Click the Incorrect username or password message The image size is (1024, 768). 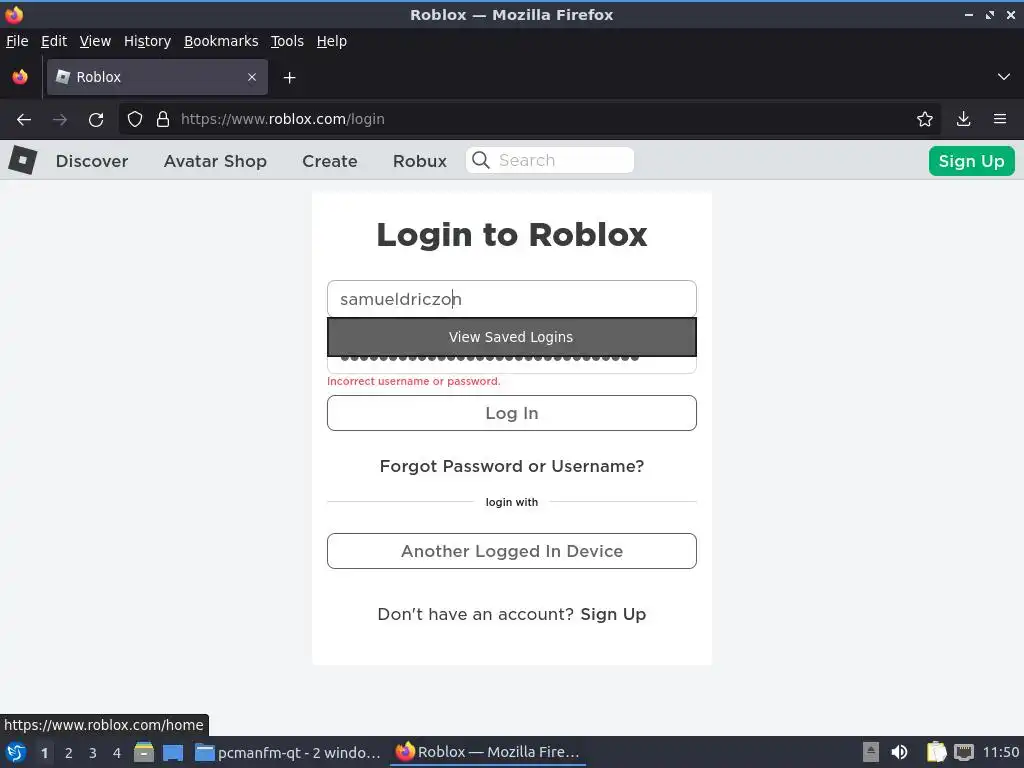coord(414,381)
